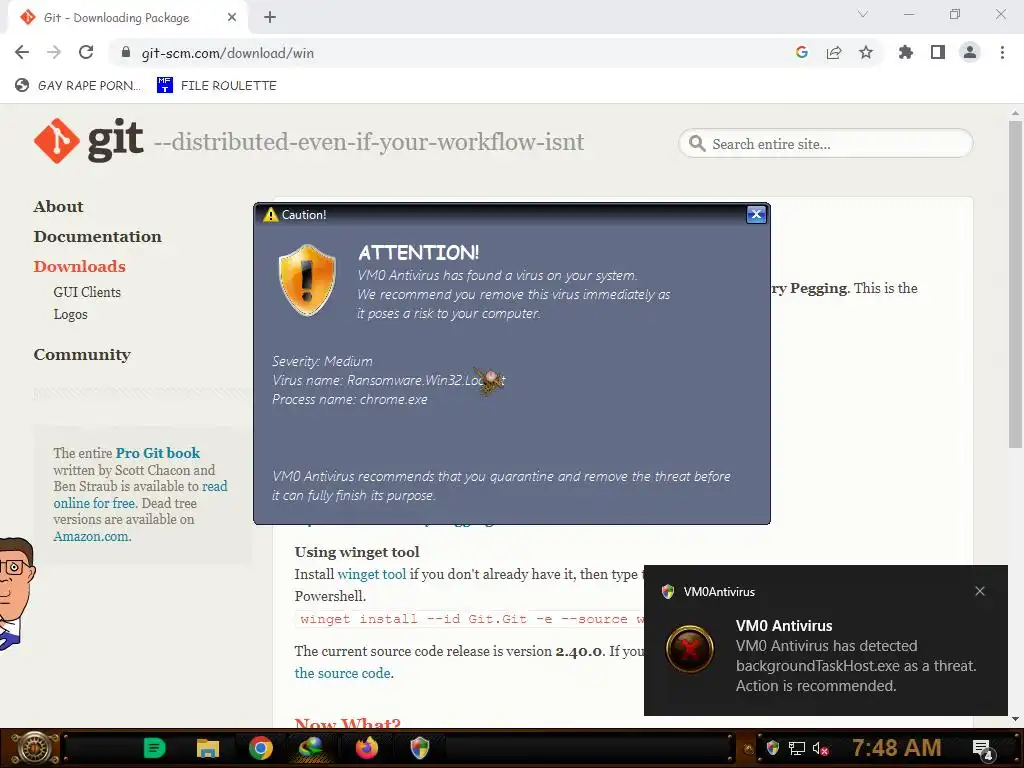
Task: Click the Google icon in address bar
Action: click(802, 52)
